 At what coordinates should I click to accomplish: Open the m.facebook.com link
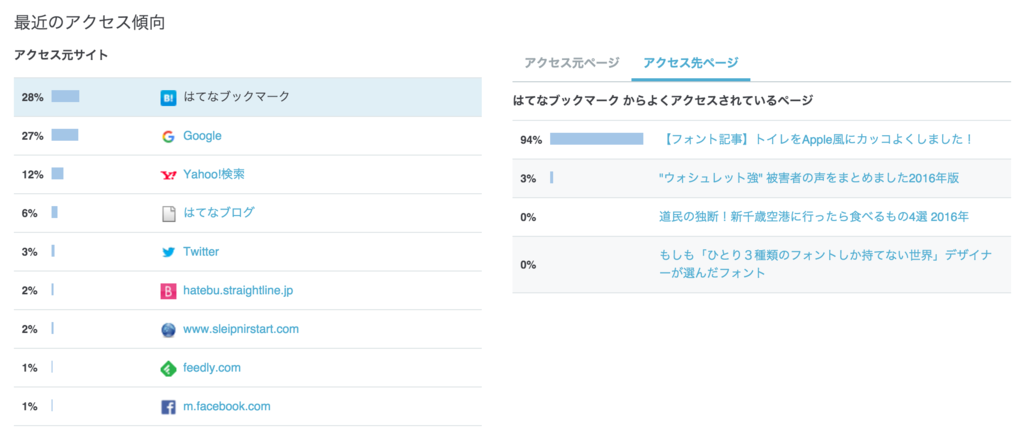click(x=227, y=406)
